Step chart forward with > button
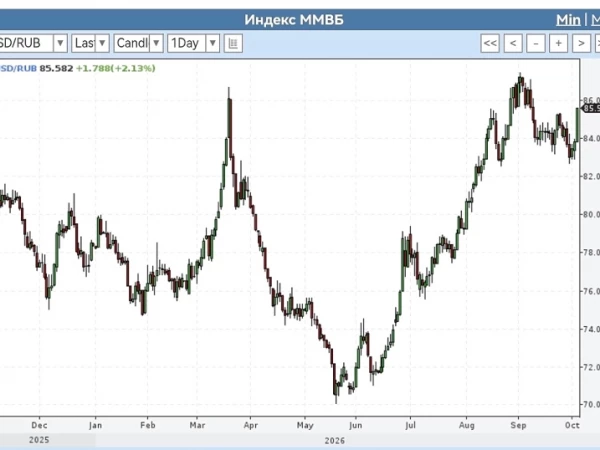 [581, 43]
